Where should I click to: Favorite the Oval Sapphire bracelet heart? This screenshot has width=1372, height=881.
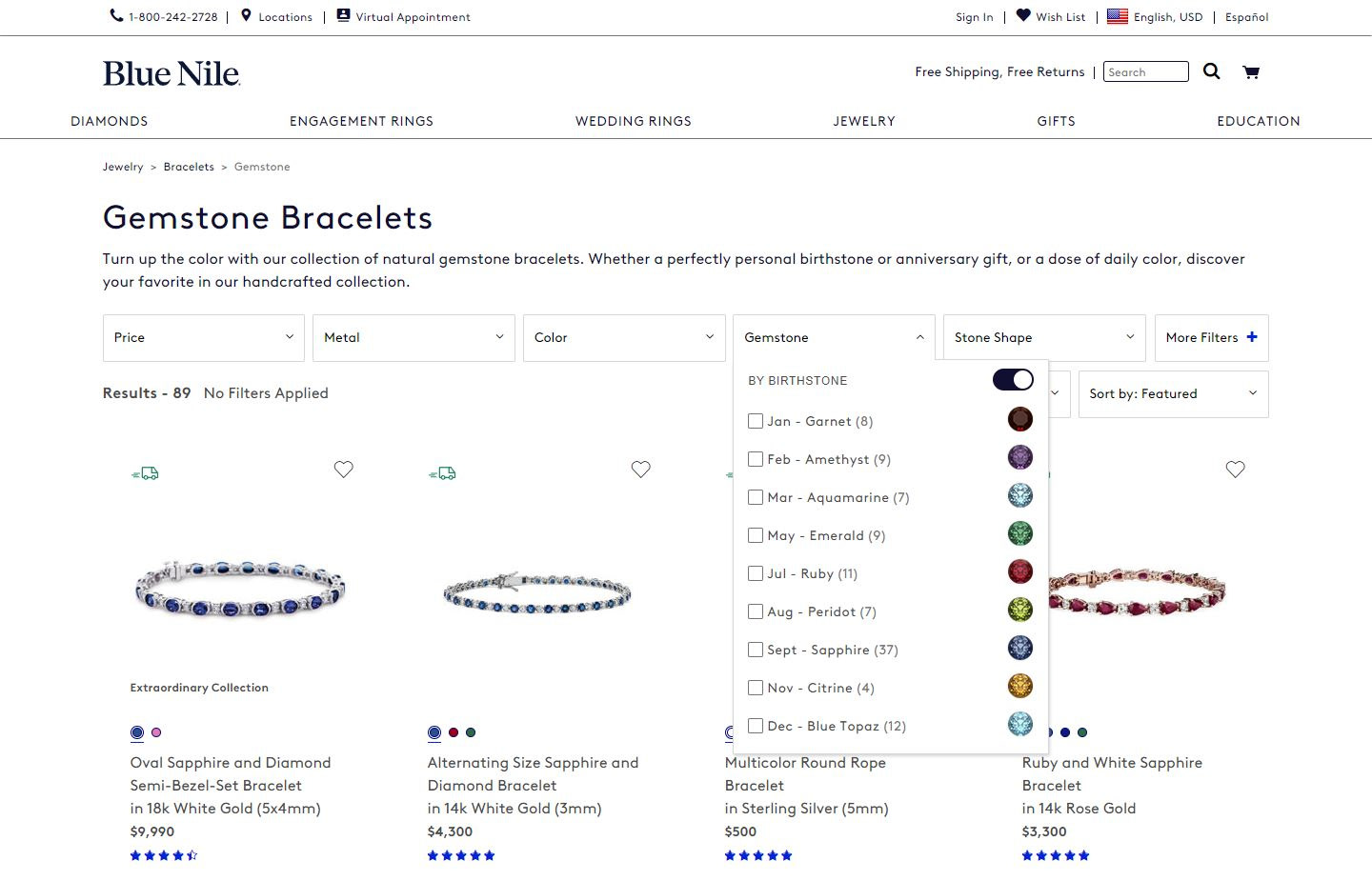coord(343,469)
